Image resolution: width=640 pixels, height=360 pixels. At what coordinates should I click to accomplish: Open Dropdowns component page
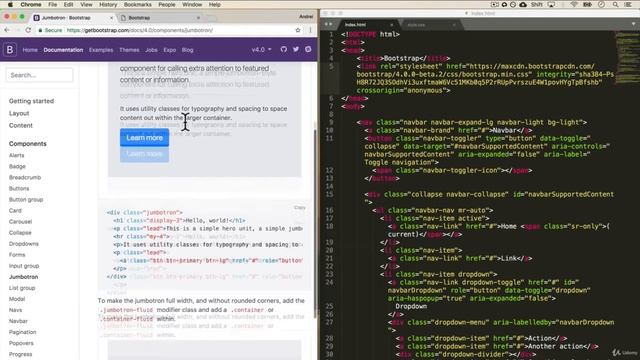click(x=24, y=244)
